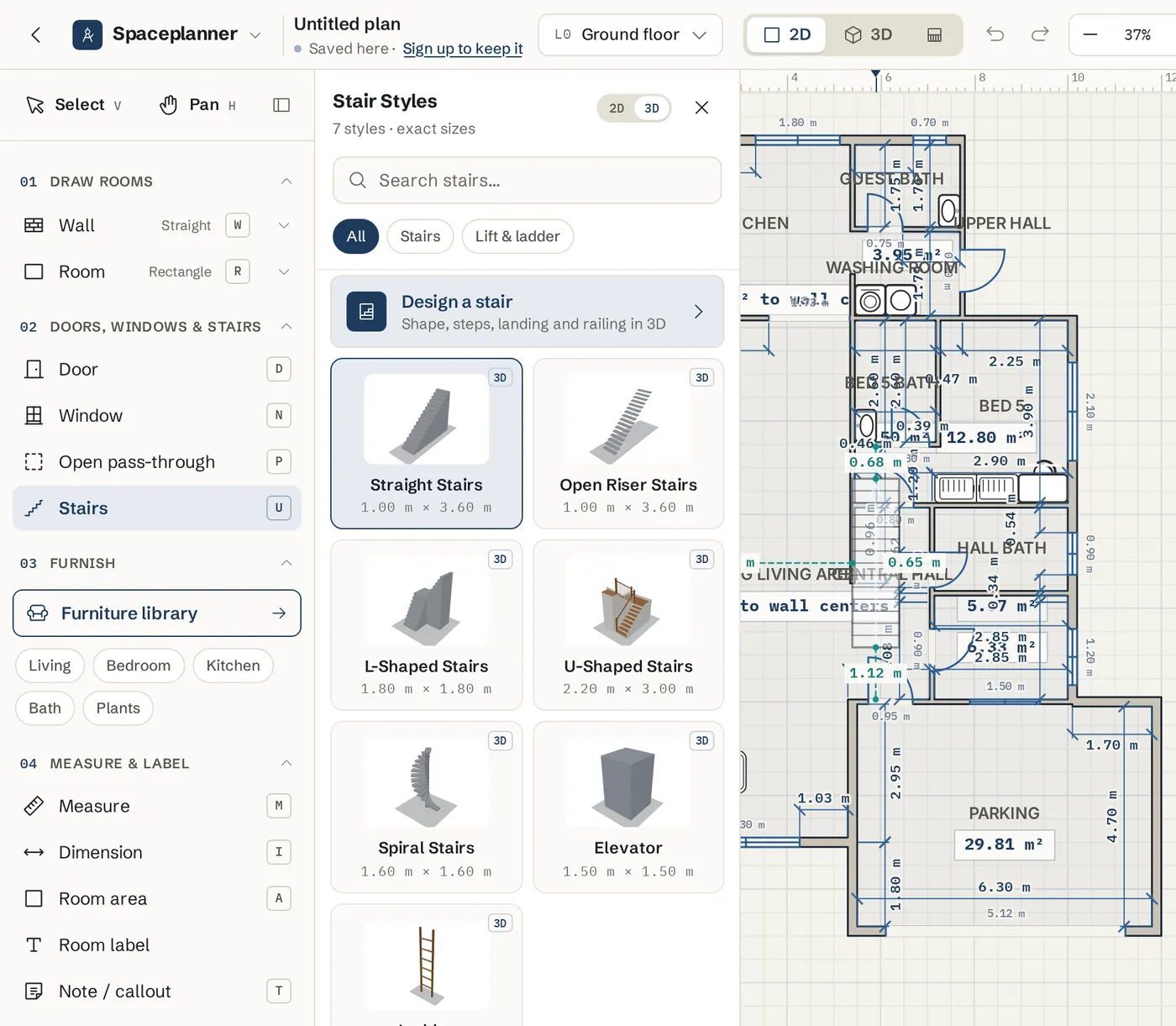
Task: Select the Window tool
Action: tap(157, 415)
